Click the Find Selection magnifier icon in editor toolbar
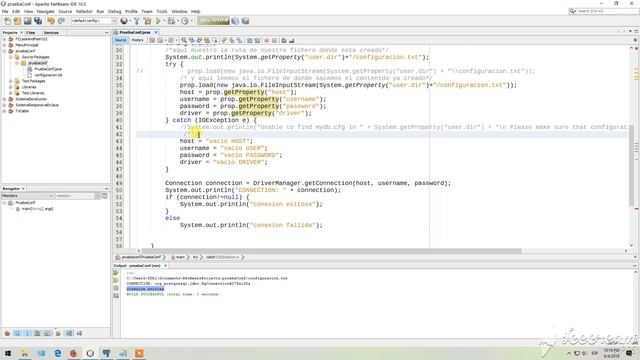Viewport: 640px width, 360px height. click(184, 40)
